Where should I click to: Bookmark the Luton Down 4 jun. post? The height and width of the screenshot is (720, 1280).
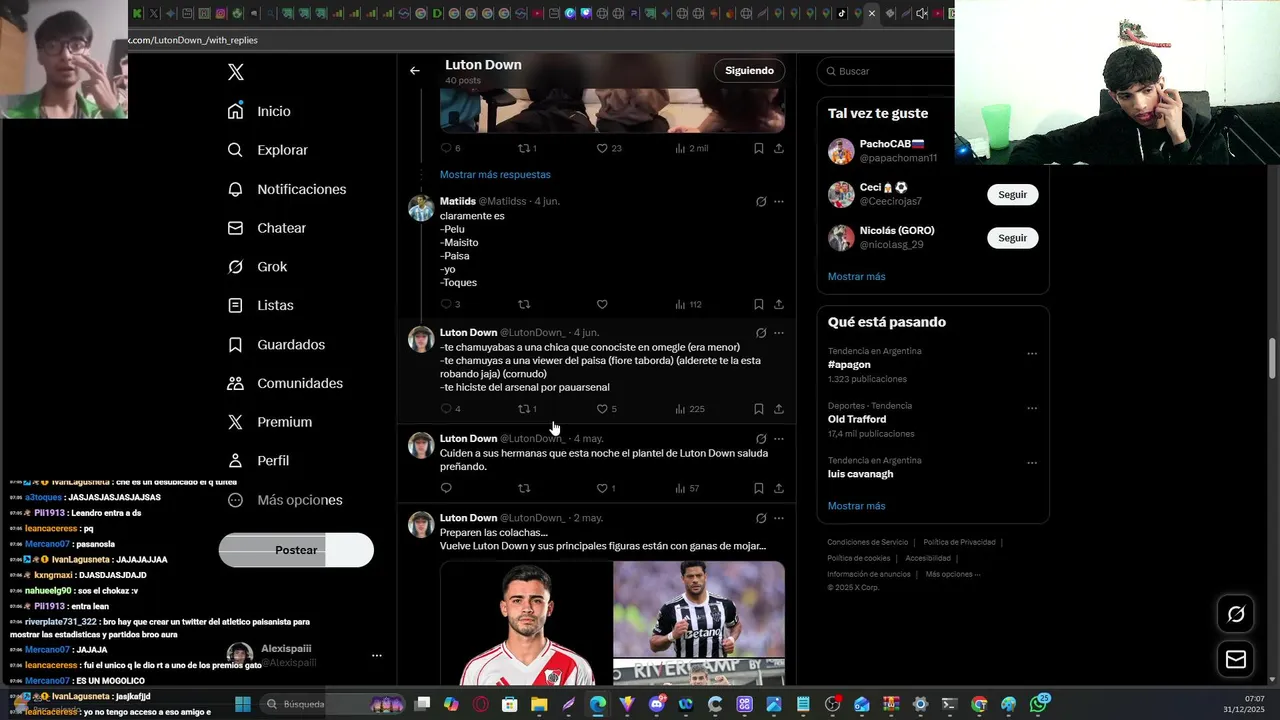(x=759, y=409)
